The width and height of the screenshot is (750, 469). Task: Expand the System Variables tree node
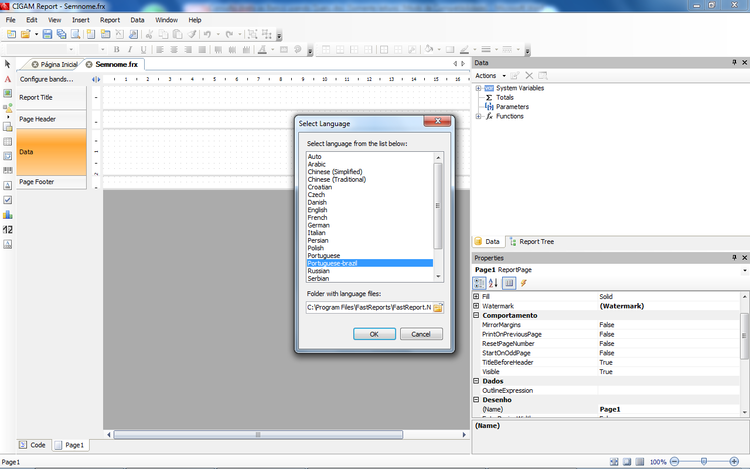(x=478, y=88)
